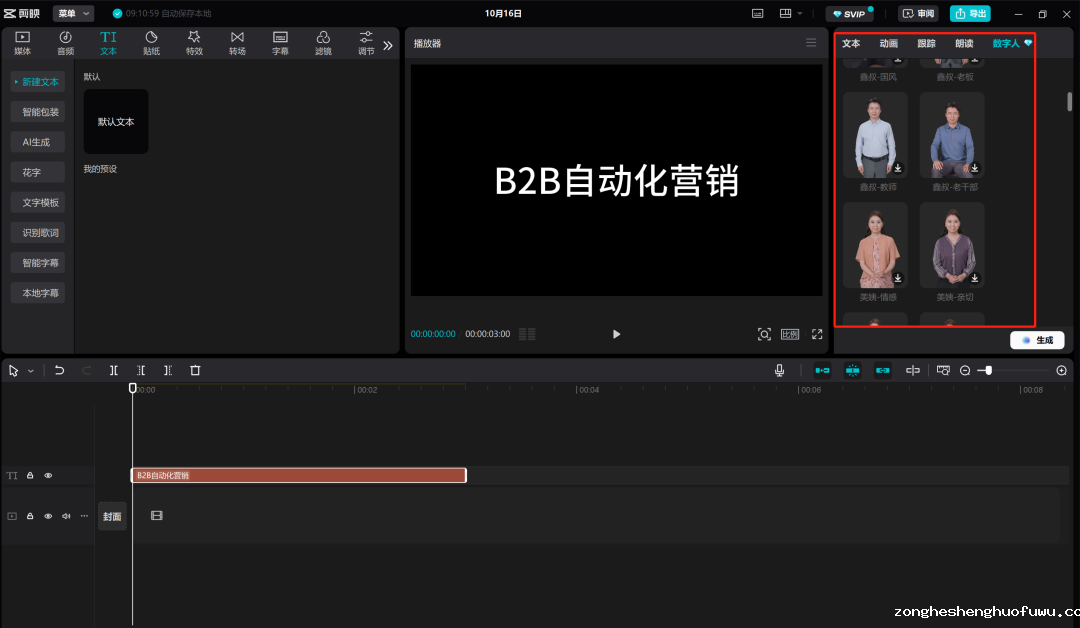Open 花字 styled text category
1080x628 pixels.
click(38, 172)
